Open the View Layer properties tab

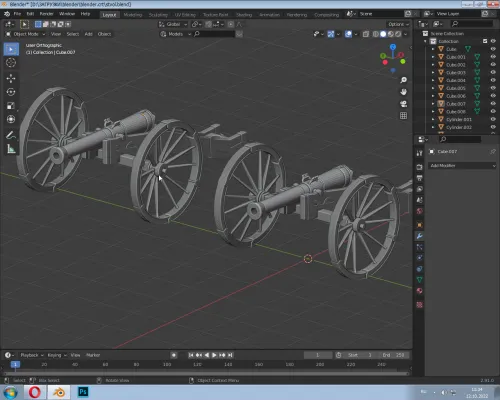click(x=419, y=189)
